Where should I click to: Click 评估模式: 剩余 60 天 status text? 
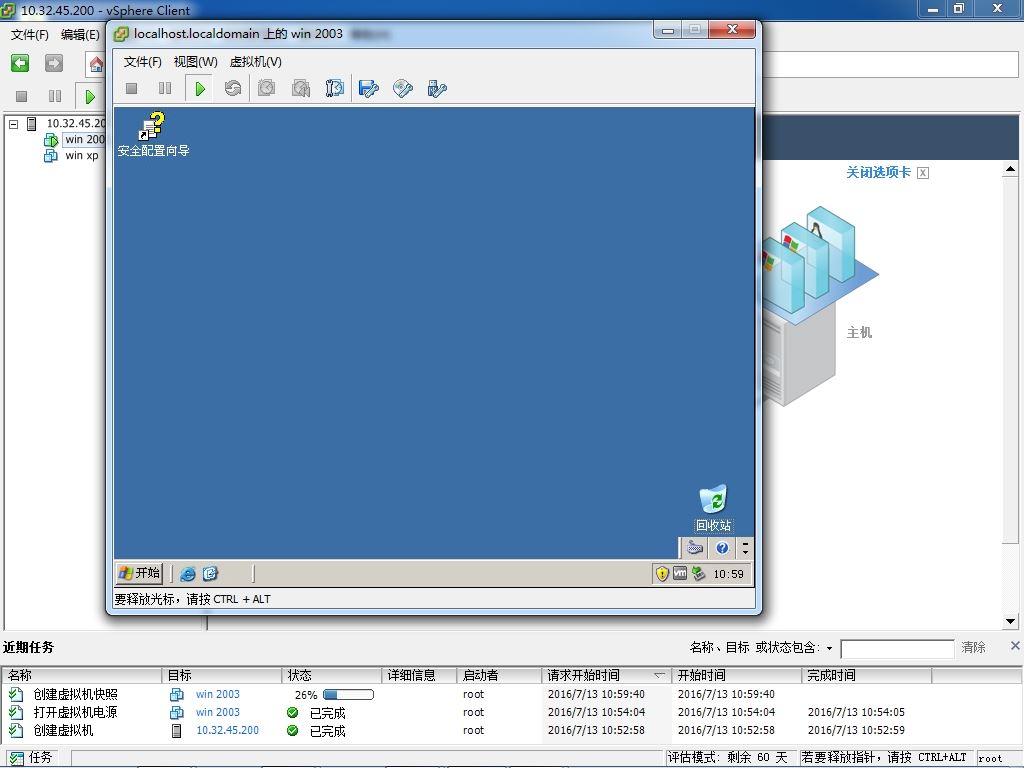727,758
